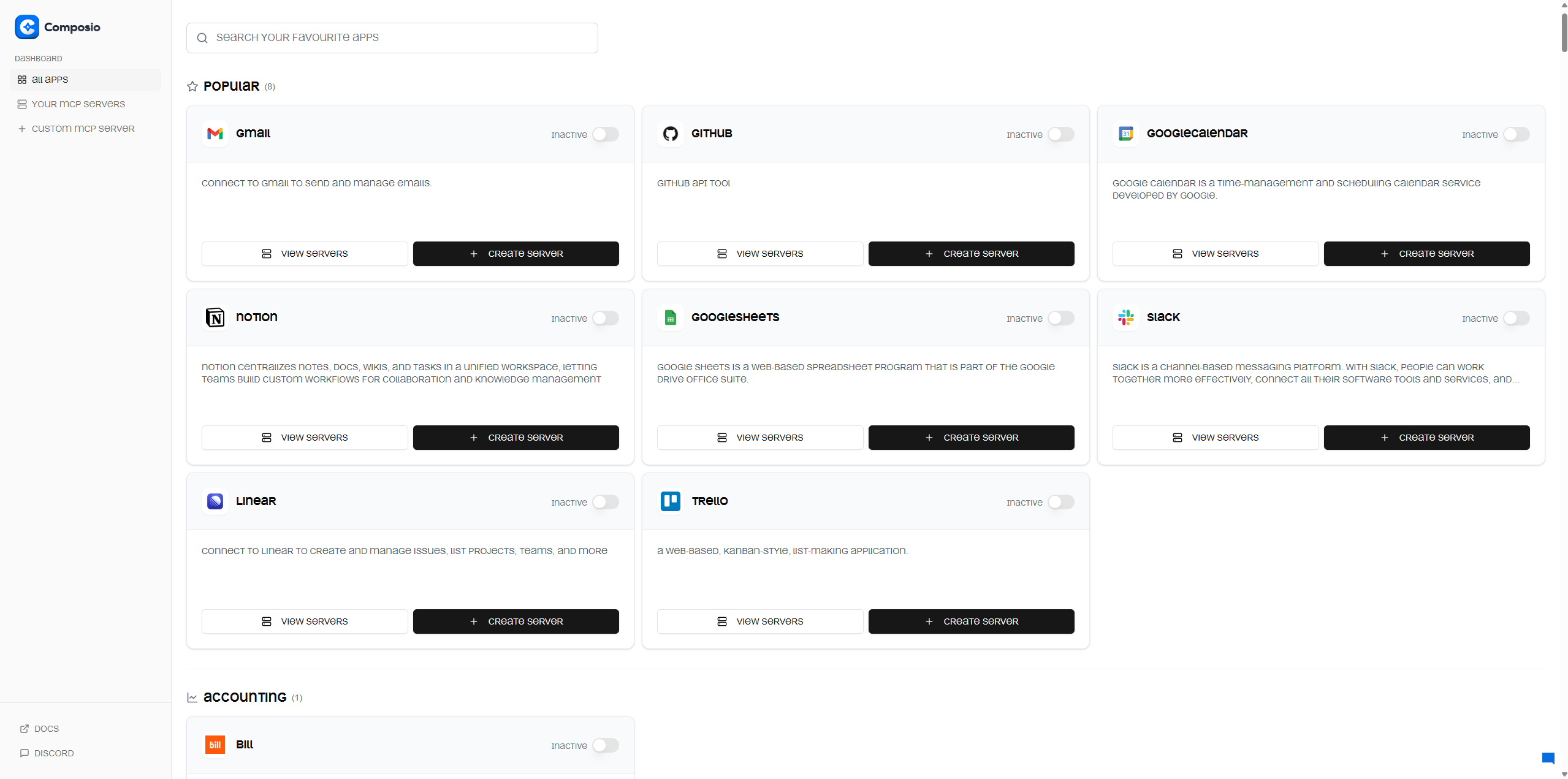Click the Your MCP Servers icon
Image resolution: width=1568 pixels, height=779 pixels.
tap(22, 104)
